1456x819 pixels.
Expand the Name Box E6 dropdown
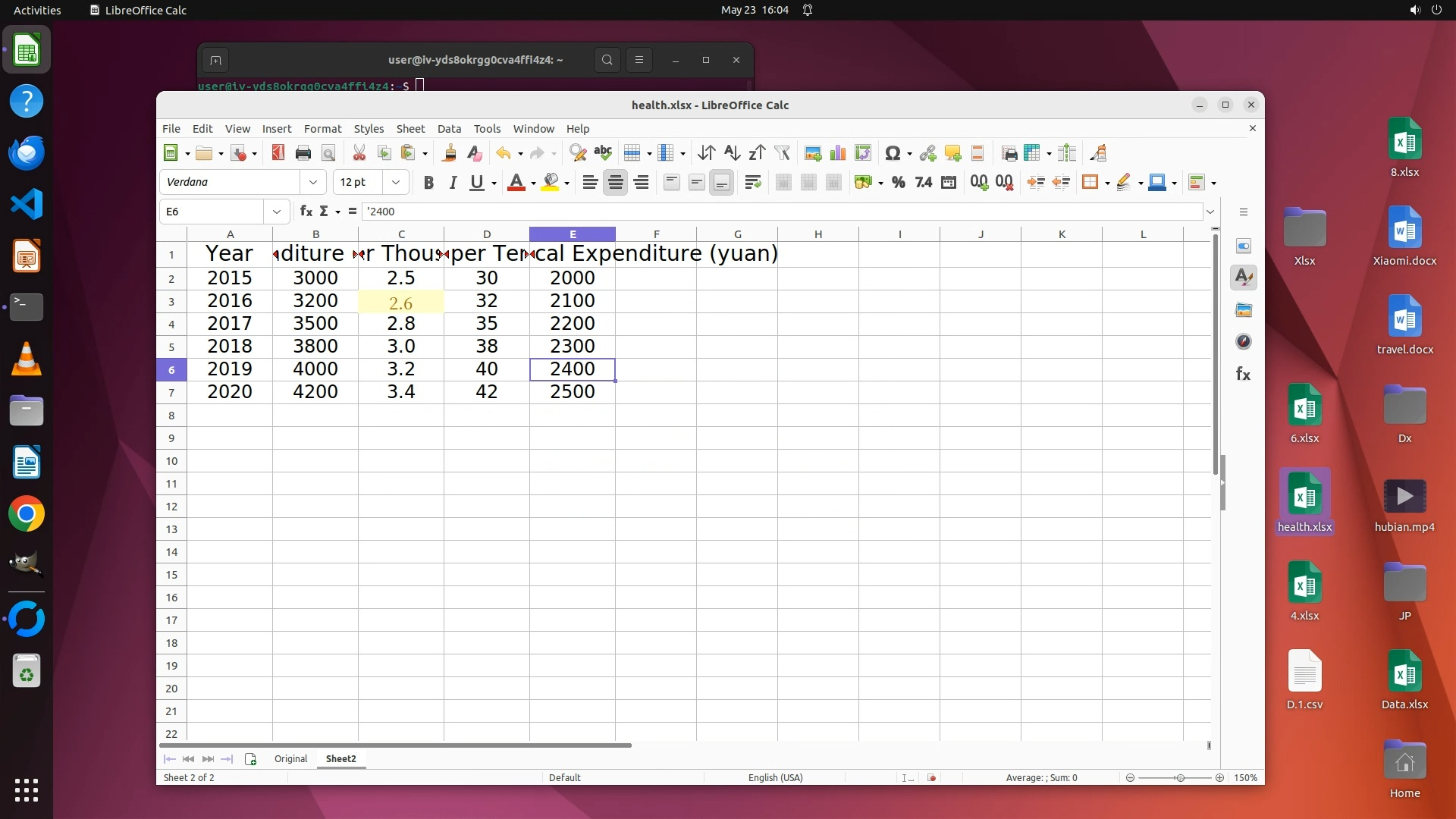coord(277,212)
